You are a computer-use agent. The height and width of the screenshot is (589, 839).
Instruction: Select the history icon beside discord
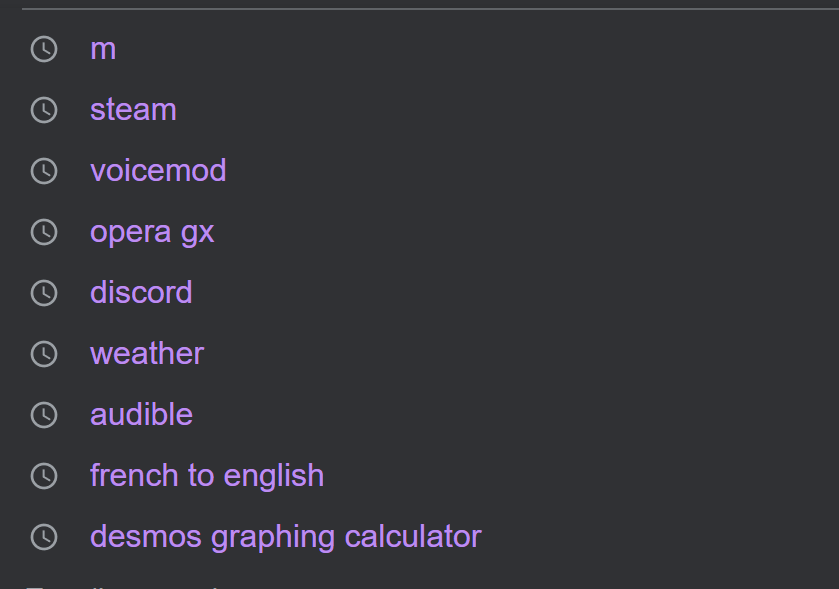click(x=44, y=293)
